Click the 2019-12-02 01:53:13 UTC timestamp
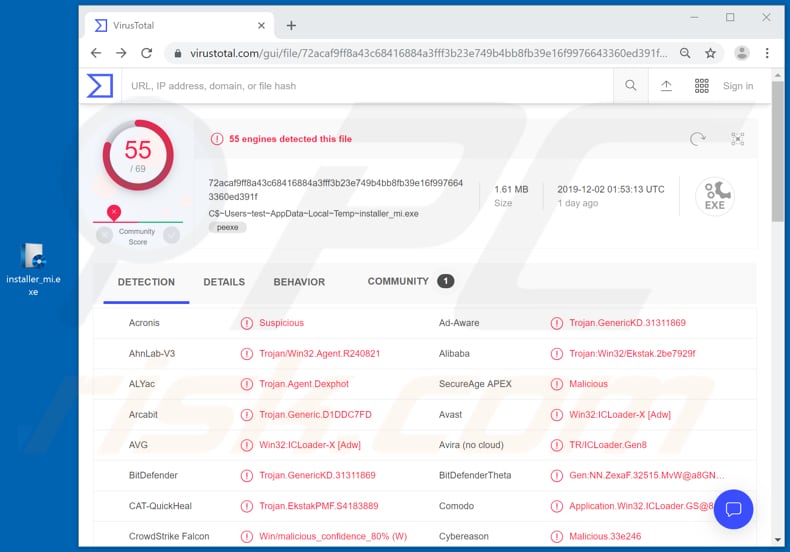Viewport: 790px width, 552px height. pos(611,189)
